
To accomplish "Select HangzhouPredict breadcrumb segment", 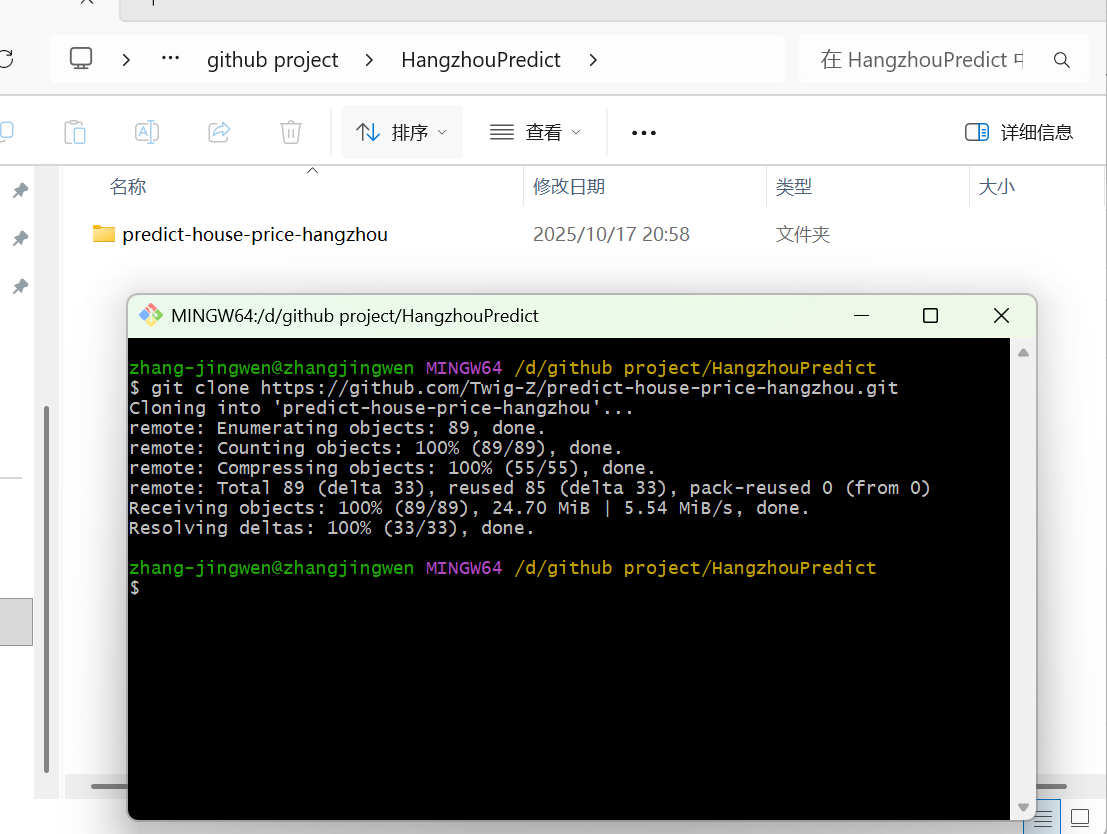I will coord(481,60).
